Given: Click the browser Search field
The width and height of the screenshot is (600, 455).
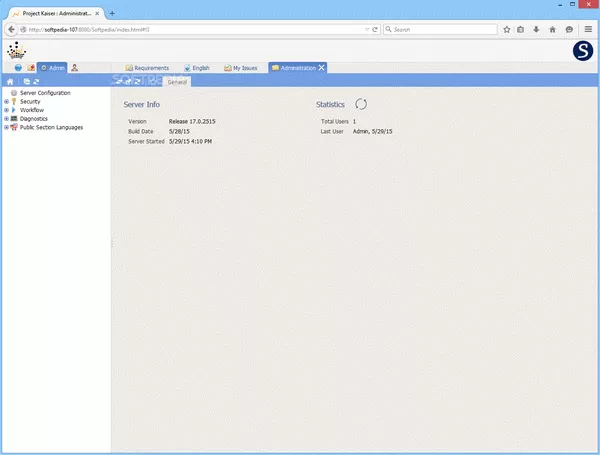Looking at the screenshot, I should pos(440,29).
